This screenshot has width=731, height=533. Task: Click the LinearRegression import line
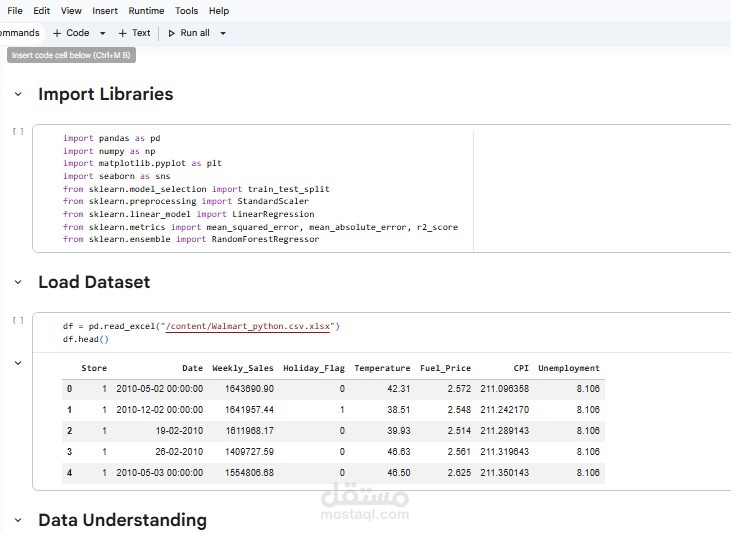pos(189,214)
